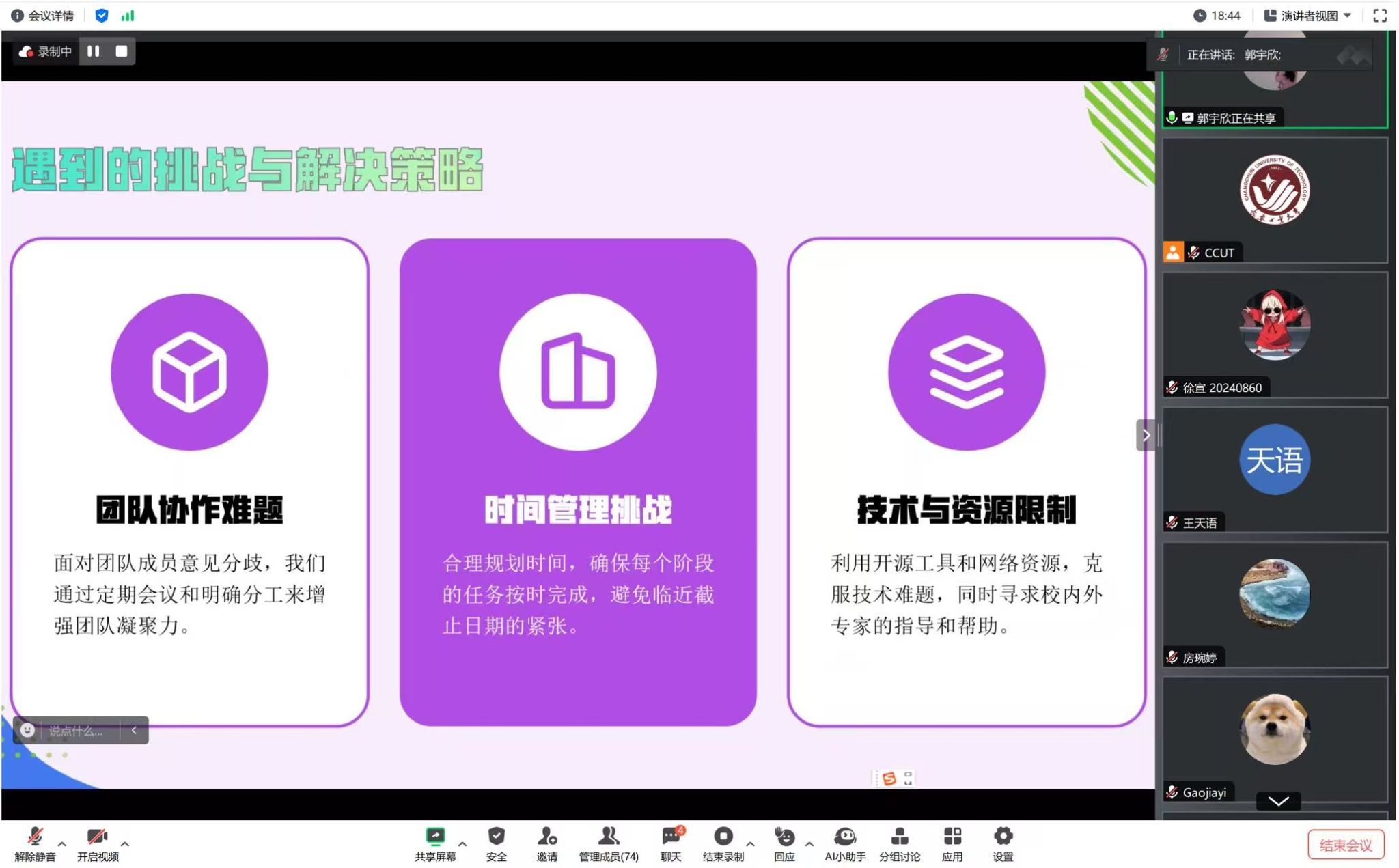The image size is (1399, 868).
Task: Open the AI assistant (AI小助手) icon
Action: [845, 837]
